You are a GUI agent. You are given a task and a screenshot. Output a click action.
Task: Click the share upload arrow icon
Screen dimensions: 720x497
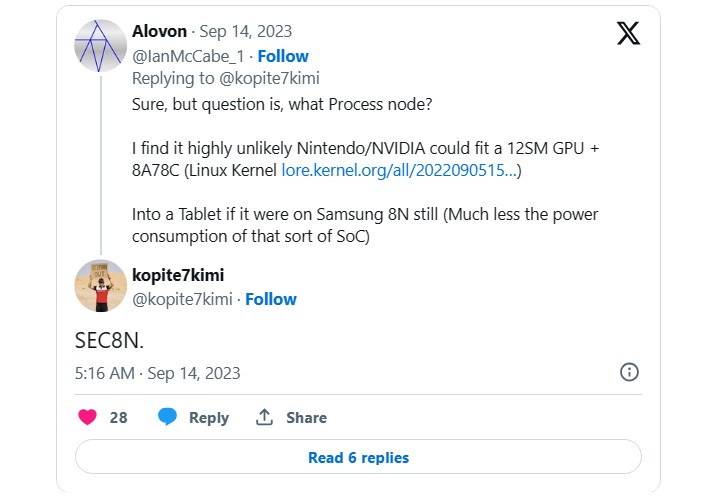click(x=265, y=417)
